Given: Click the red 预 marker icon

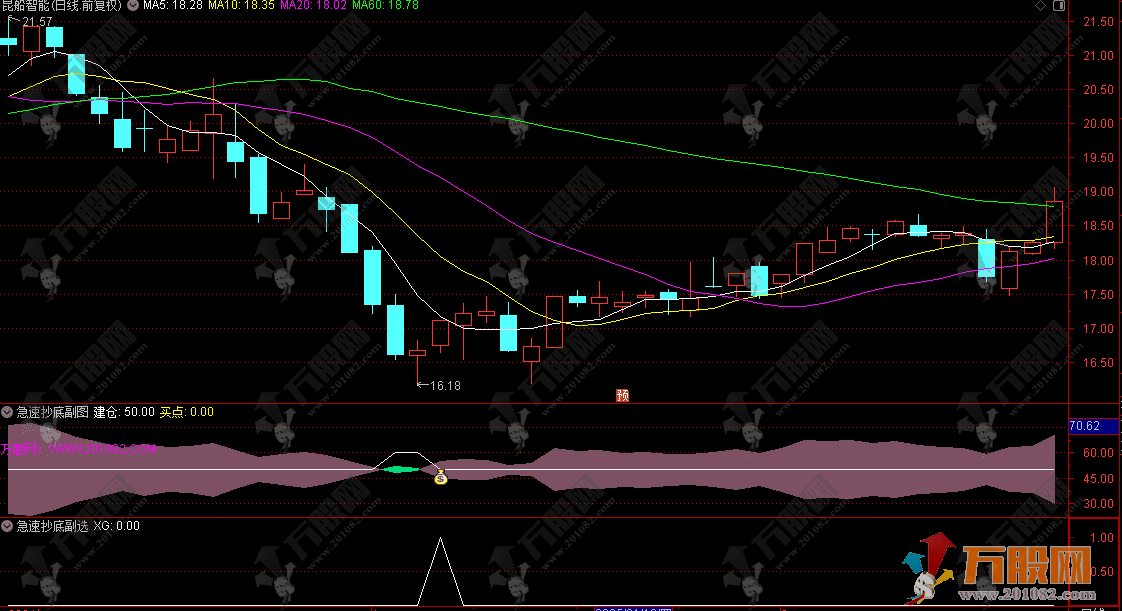Looking at the screenshot, I should coord(623,396).
